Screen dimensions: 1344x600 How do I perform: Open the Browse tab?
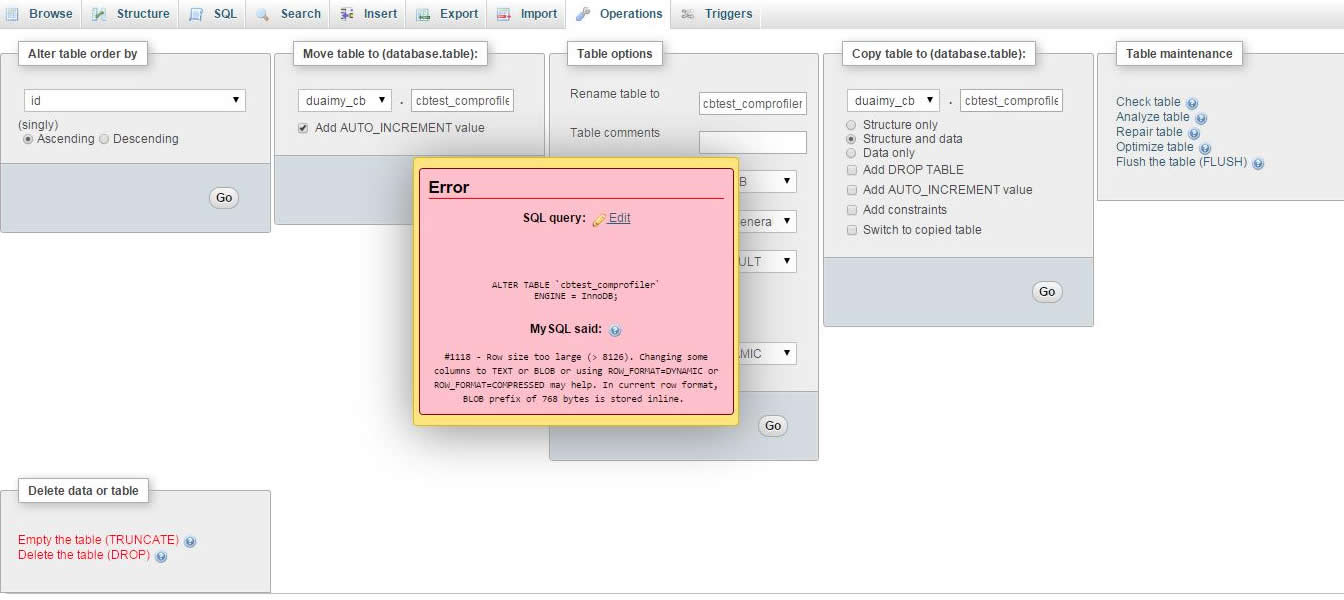point(40,14)
